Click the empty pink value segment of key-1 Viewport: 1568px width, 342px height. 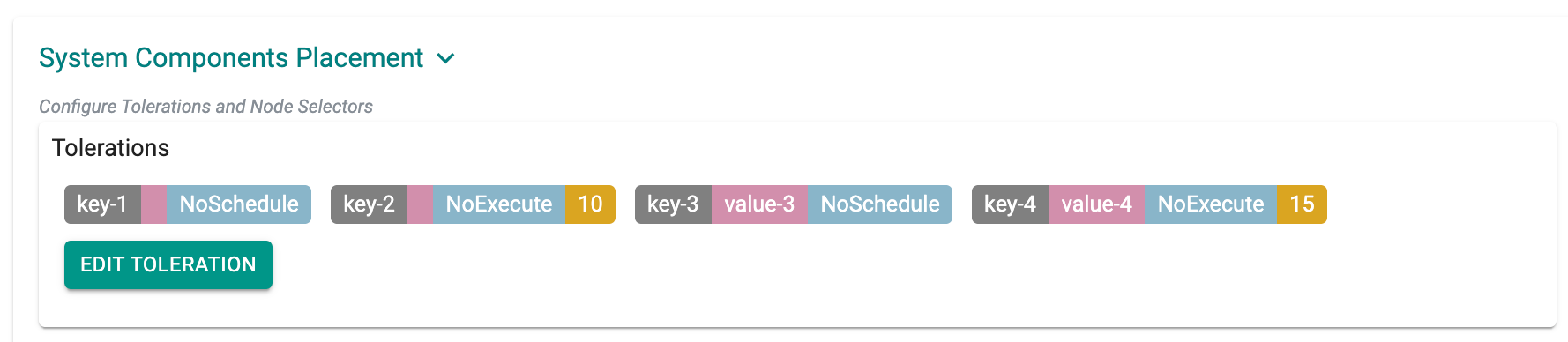tap(153, 204)
